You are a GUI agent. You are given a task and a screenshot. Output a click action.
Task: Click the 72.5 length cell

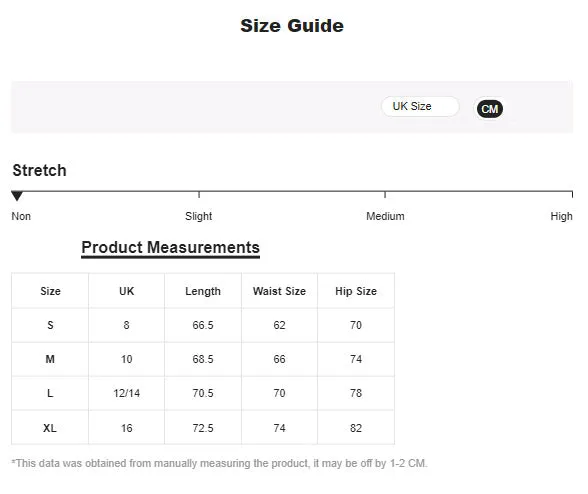tap(203, 428)
